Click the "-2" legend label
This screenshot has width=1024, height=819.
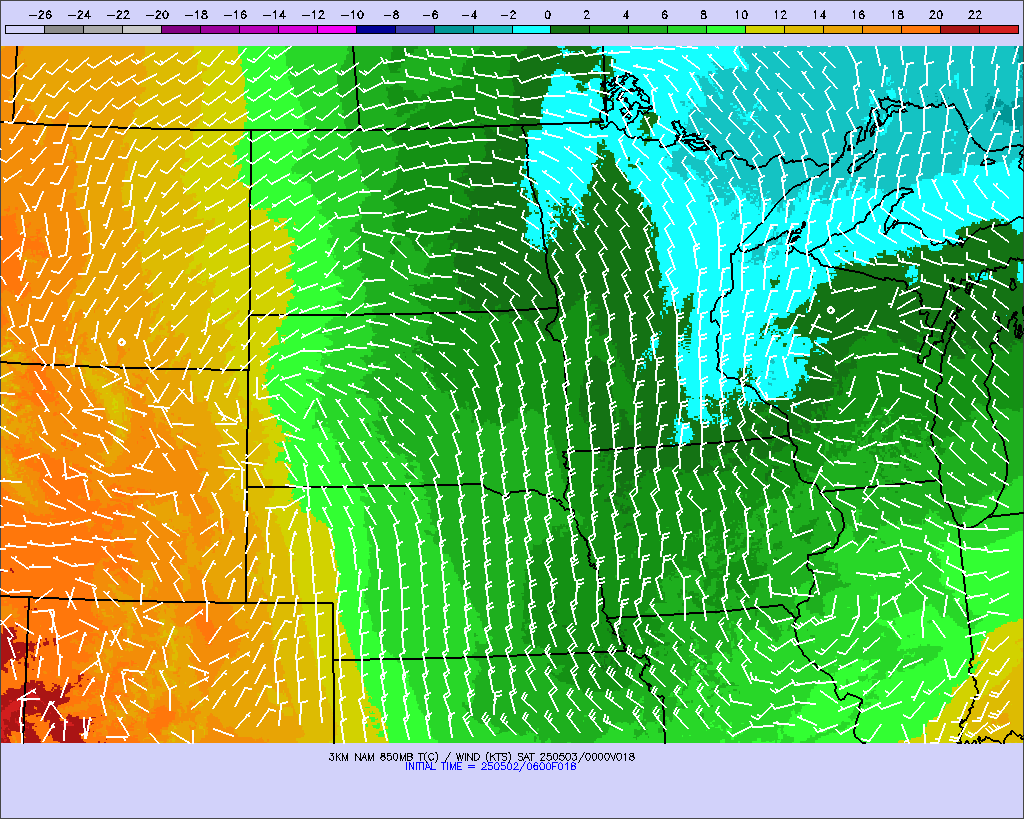click(508, 14)
